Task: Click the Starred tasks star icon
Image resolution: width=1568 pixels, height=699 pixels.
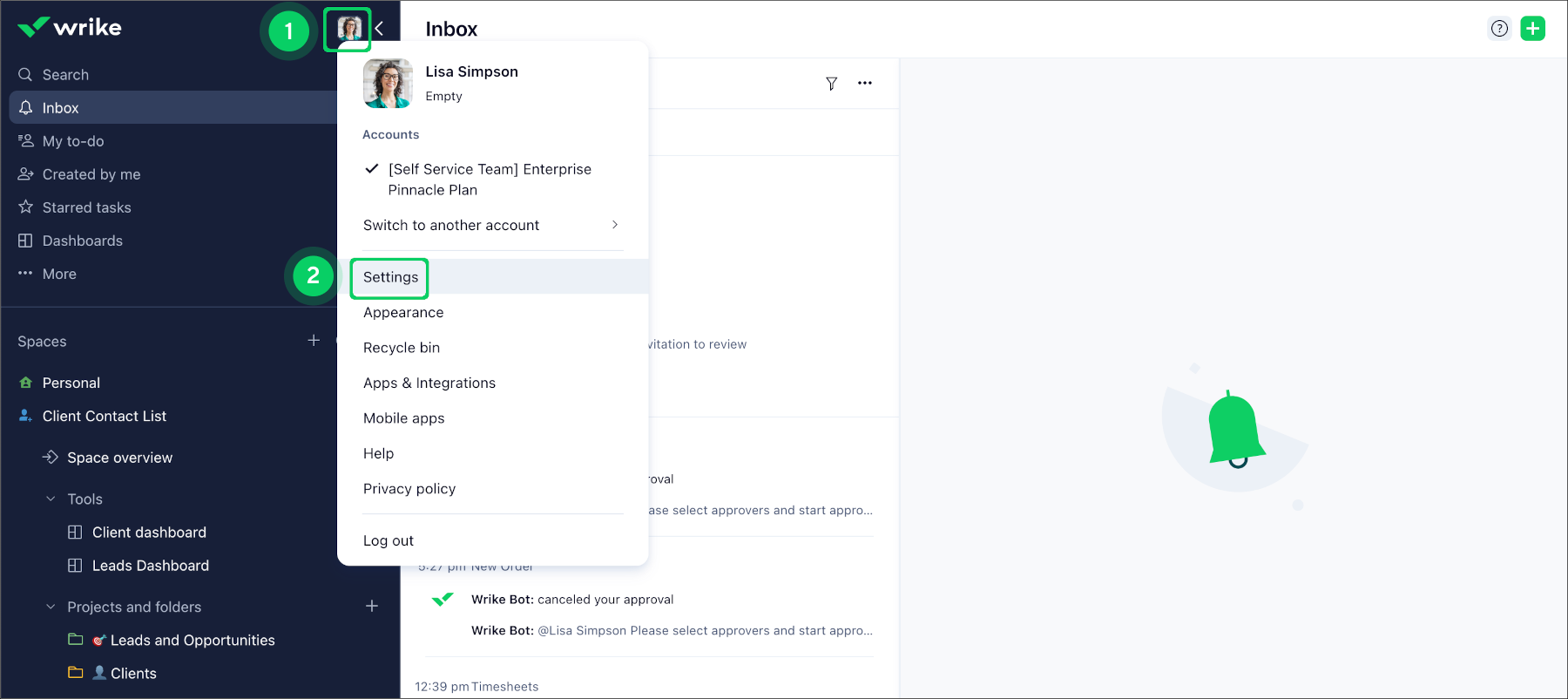Action: coord(25,207)
